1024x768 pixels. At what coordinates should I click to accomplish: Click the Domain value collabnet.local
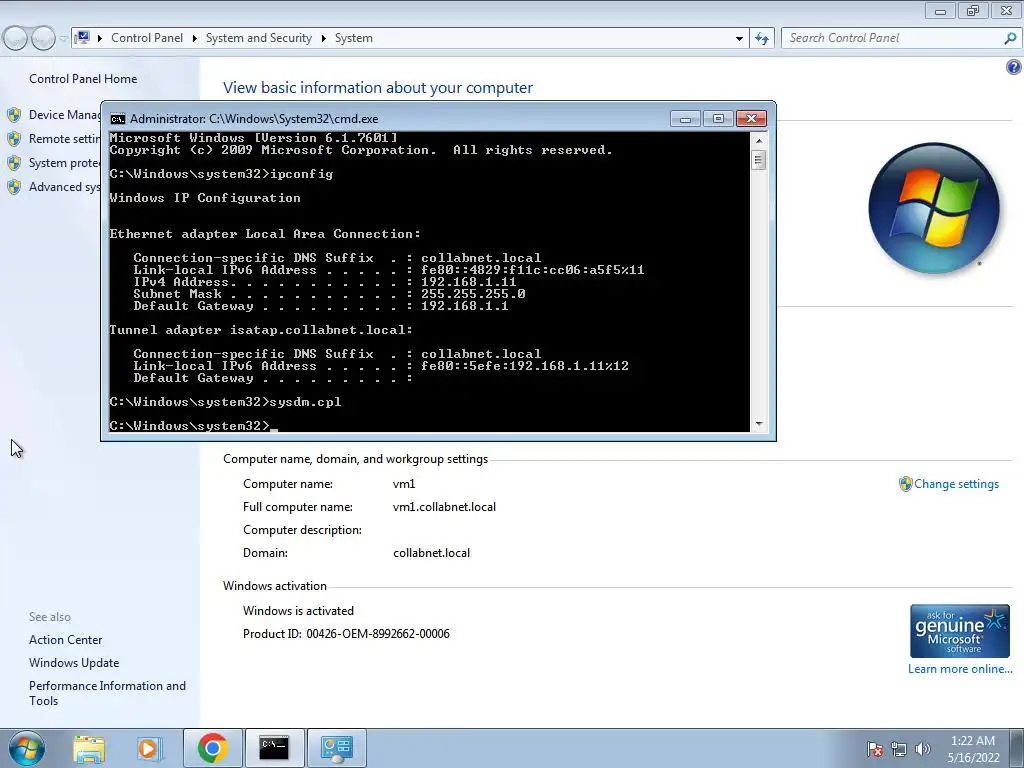[x=431, y=553]
